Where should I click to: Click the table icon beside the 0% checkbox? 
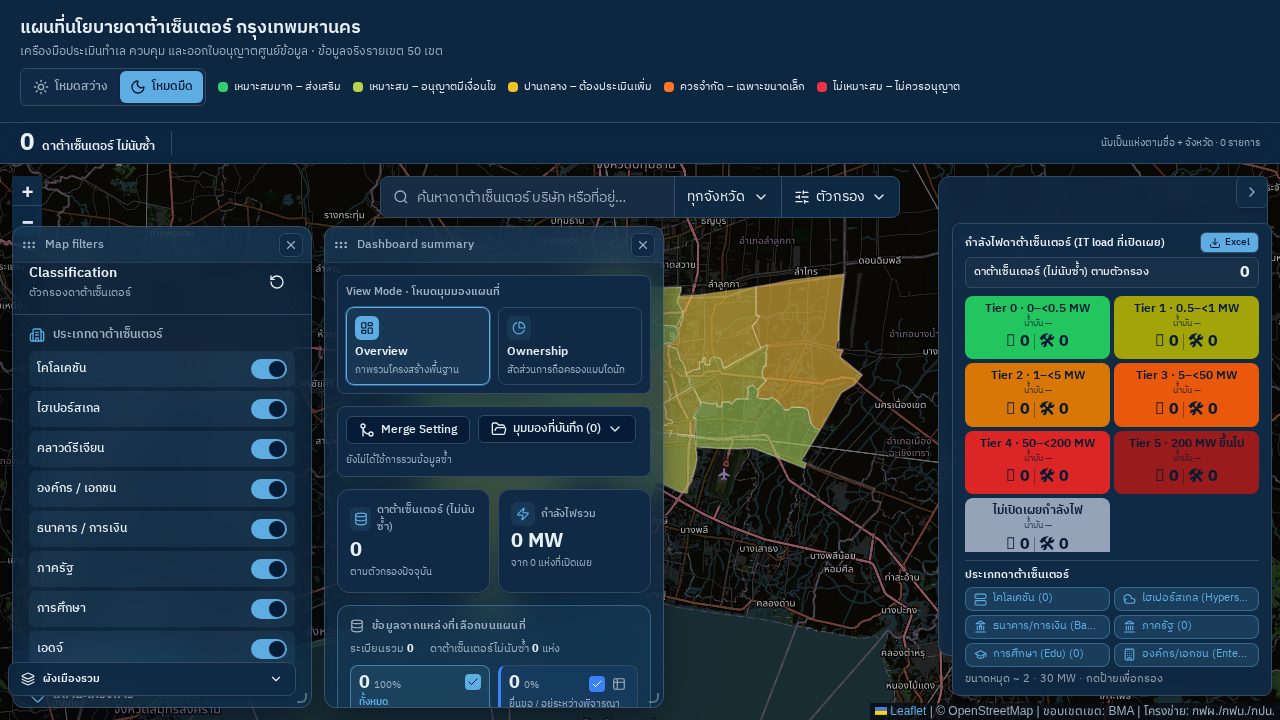619,684
